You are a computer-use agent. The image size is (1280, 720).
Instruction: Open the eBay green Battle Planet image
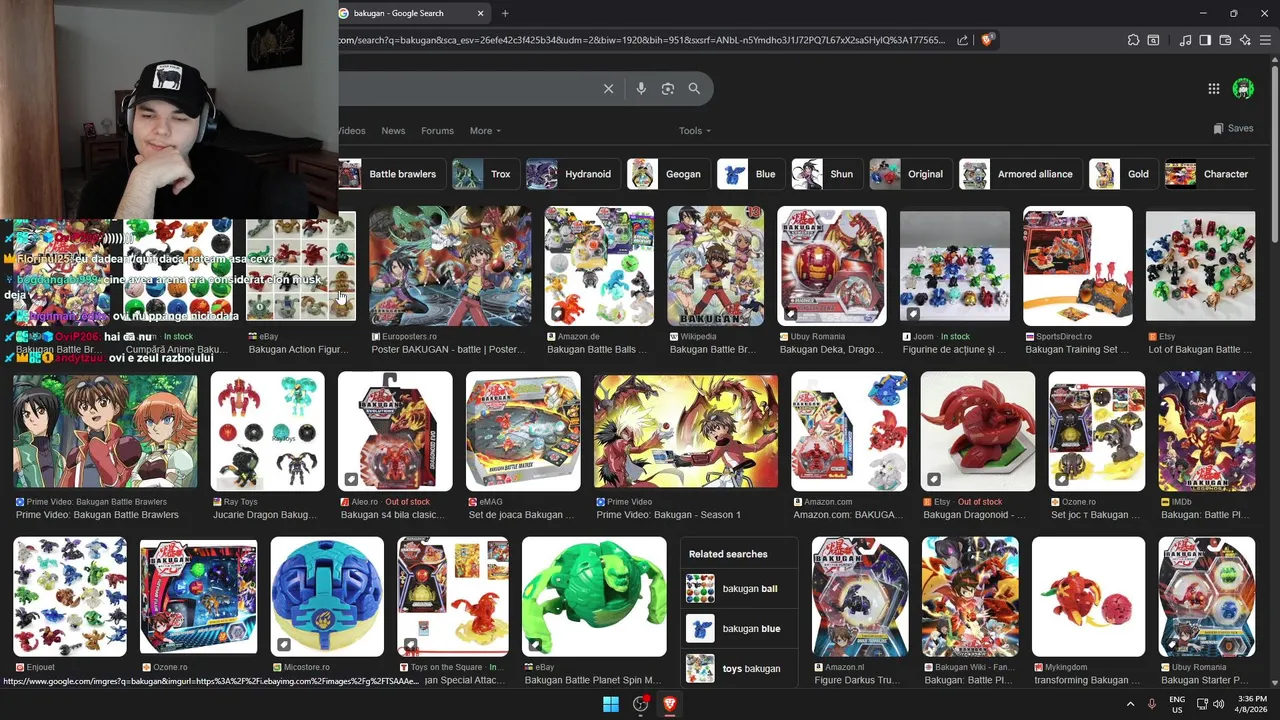point(594,597)
